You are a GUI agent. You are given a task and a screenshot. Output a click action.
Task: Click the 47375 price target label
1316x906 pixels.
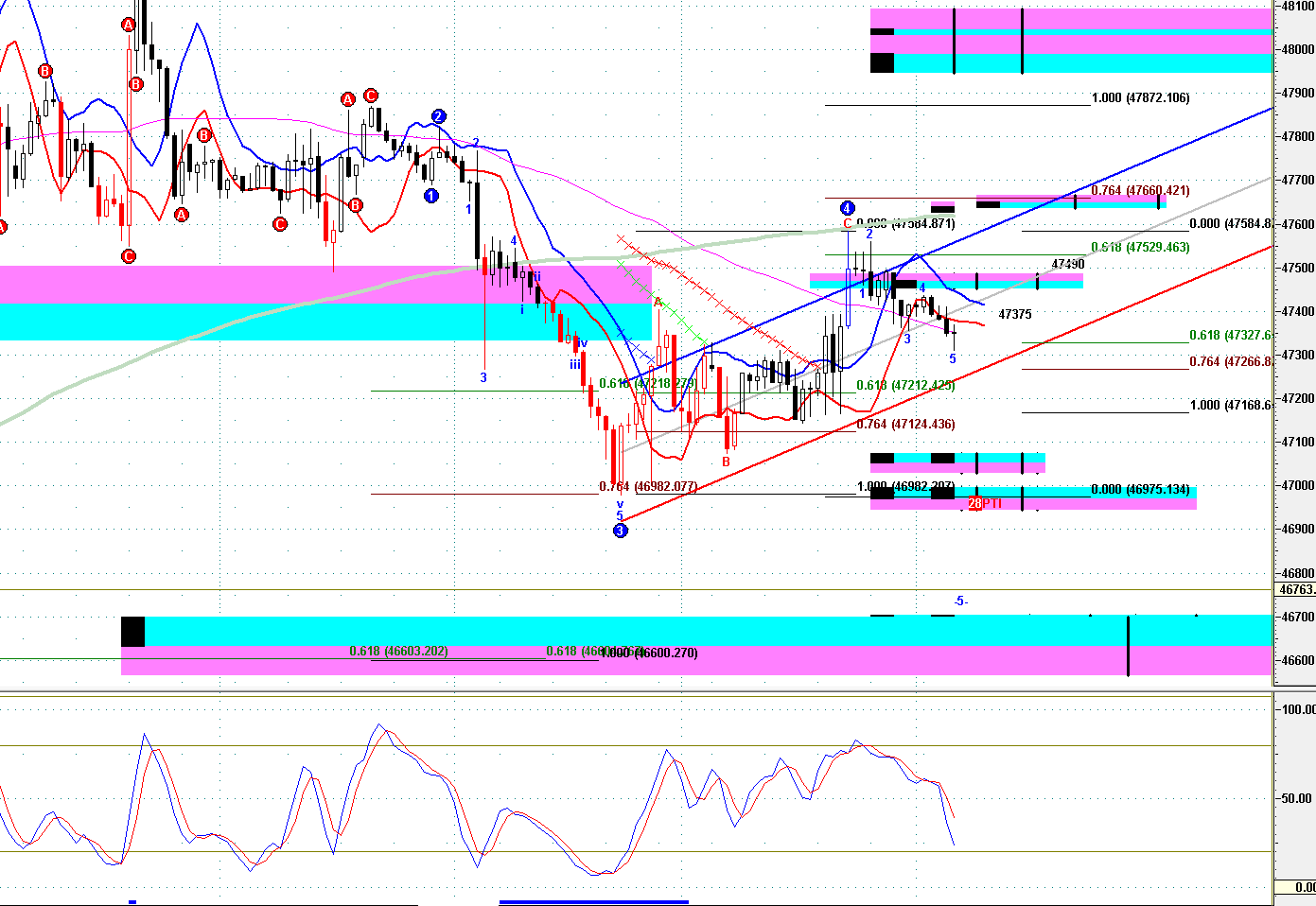pos(1015,314)
